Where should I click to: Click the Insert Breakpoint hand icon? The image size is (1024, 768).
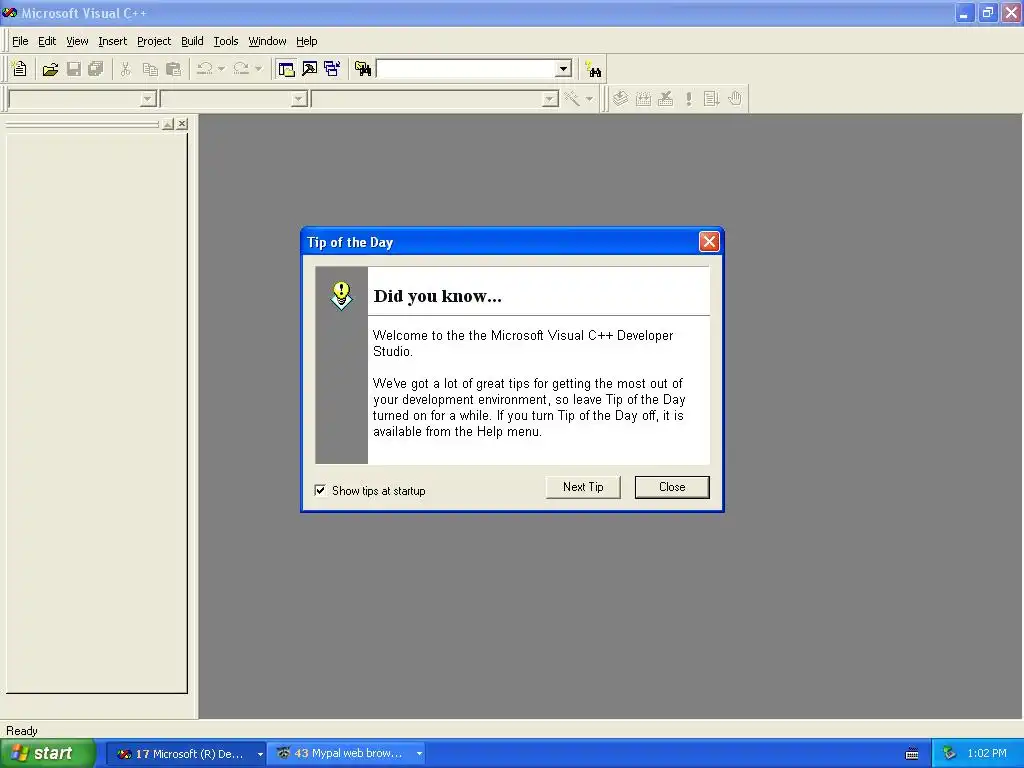735,99
